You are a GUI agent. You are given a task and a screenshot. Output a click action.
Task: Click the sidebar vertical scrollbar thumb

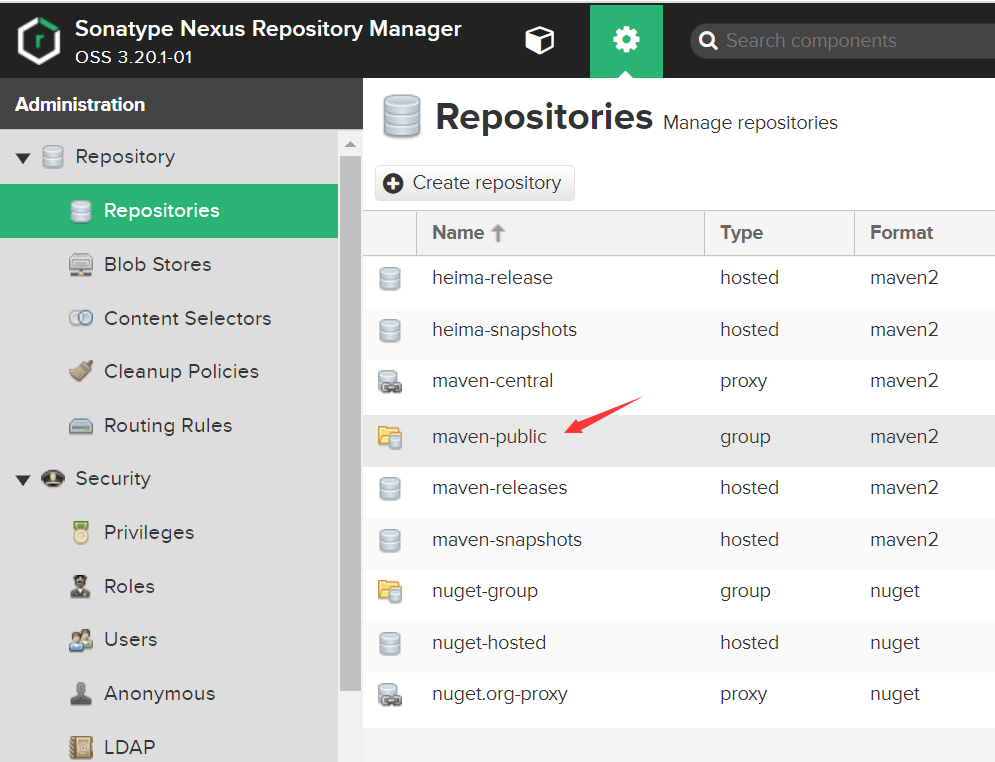(350, 423)
